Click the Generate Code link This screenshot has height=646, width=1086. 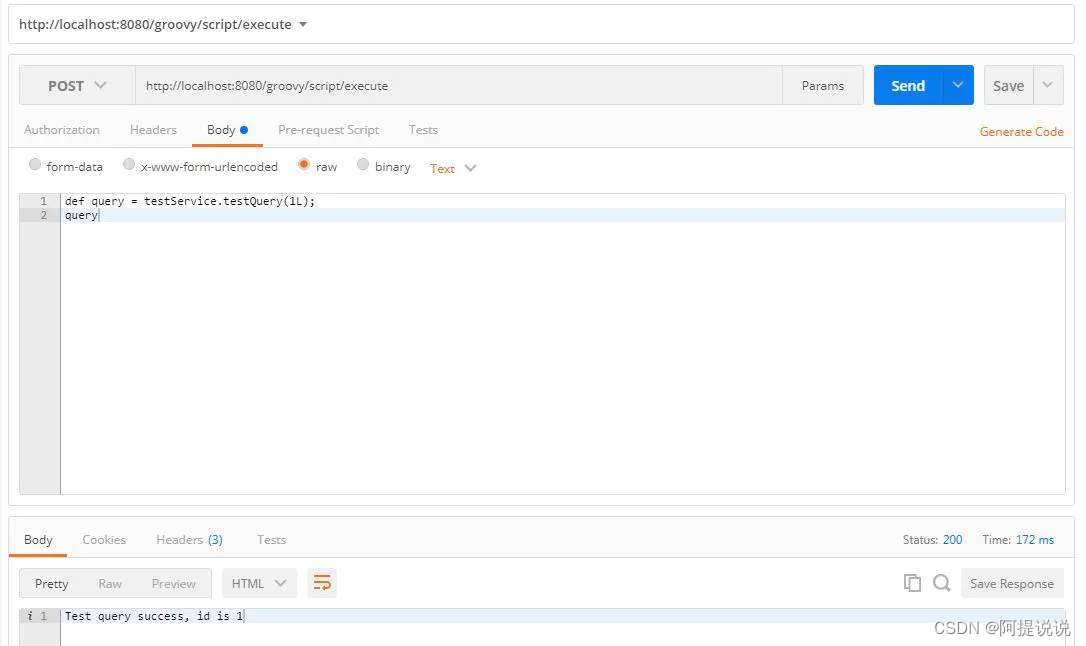(1021, 132)
